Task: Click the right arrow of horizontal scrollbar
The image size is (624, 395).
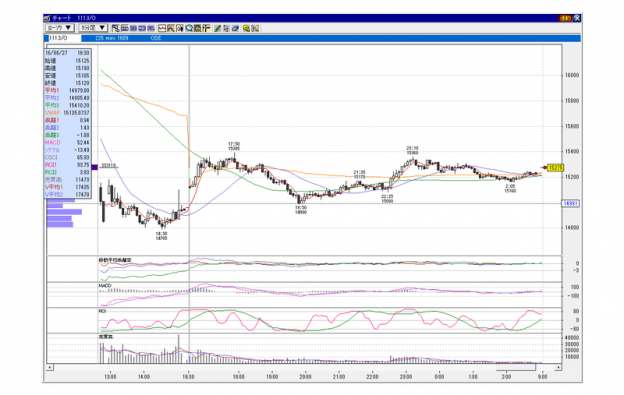Action: coord(558,367)
